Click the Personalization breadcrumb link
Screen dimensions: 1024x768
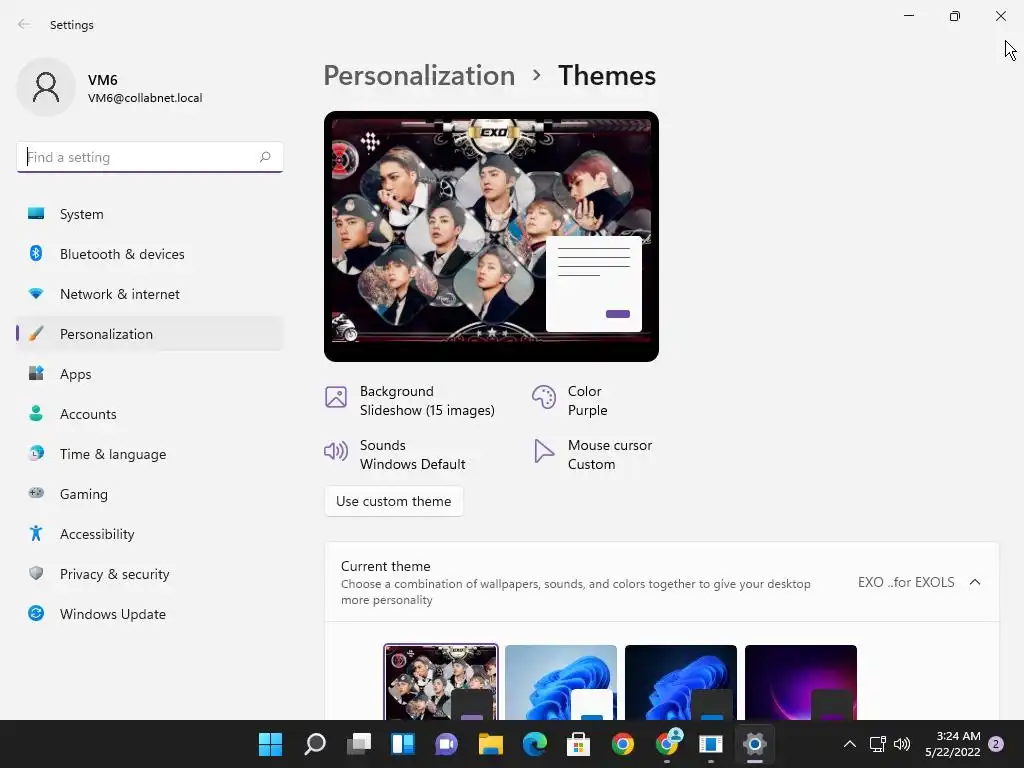pos(419,76)
